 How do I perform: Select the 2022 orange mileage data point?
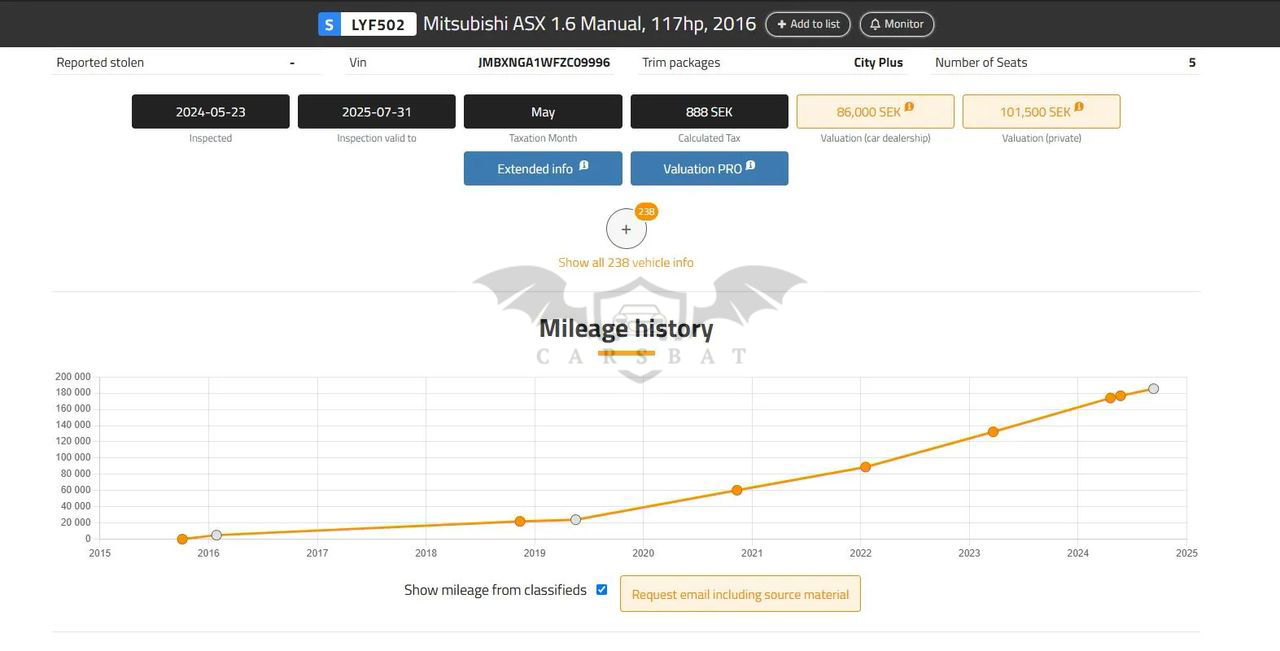pos(865,467)
